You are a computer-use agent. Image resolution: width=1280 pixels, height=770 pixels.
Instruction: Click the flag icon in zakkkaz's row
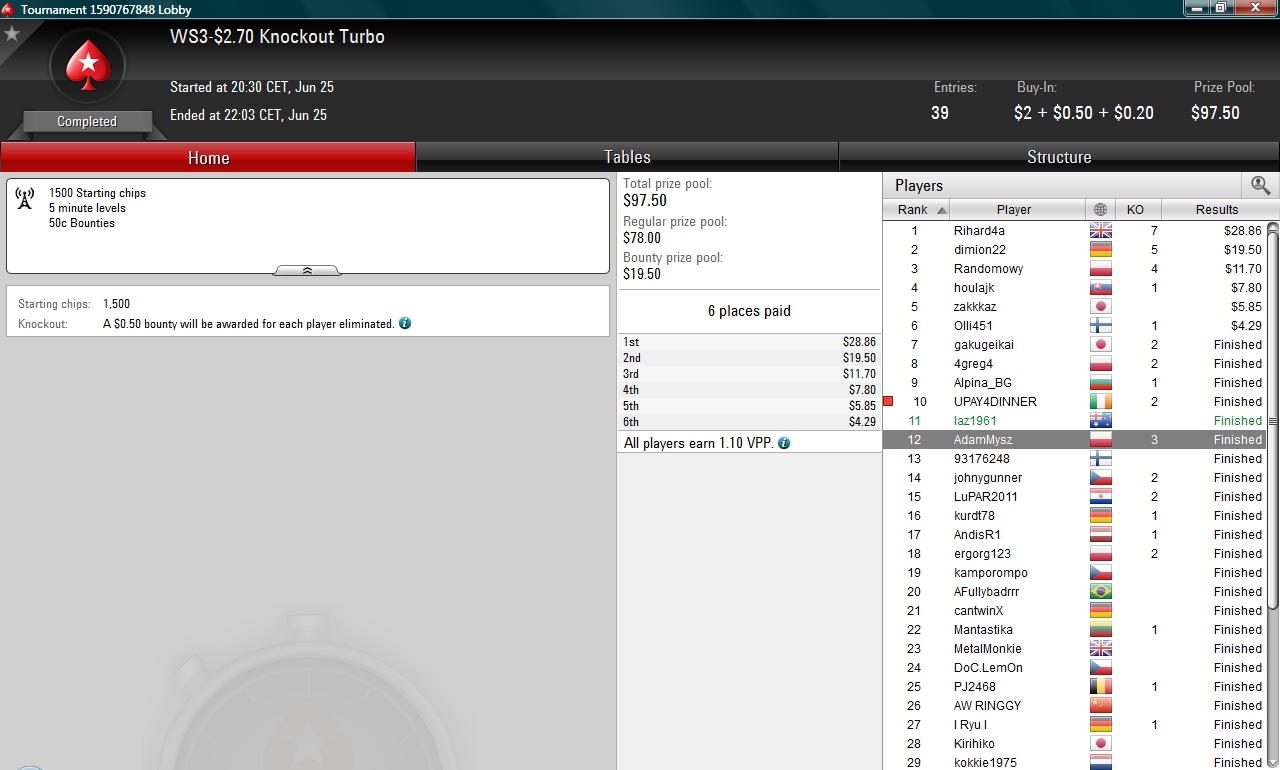pyautogui.click(x=1100, y=307)
